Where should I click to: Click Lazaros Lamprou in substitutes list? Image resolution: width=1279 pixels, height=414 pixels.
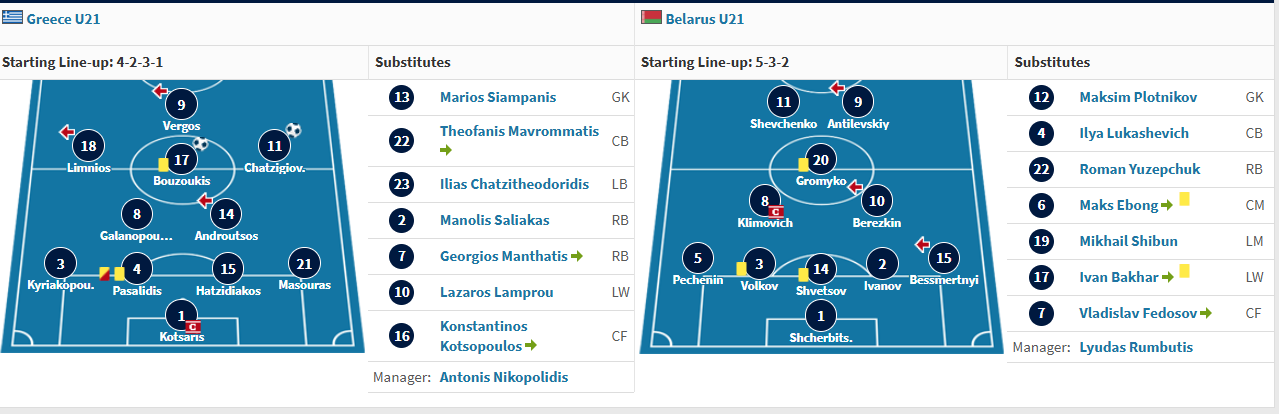[497, 293]
